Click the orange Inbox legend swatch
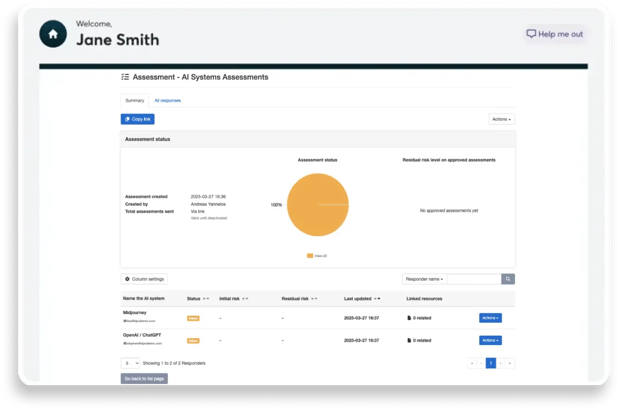The image size is (620, 410). pos(310,256)
